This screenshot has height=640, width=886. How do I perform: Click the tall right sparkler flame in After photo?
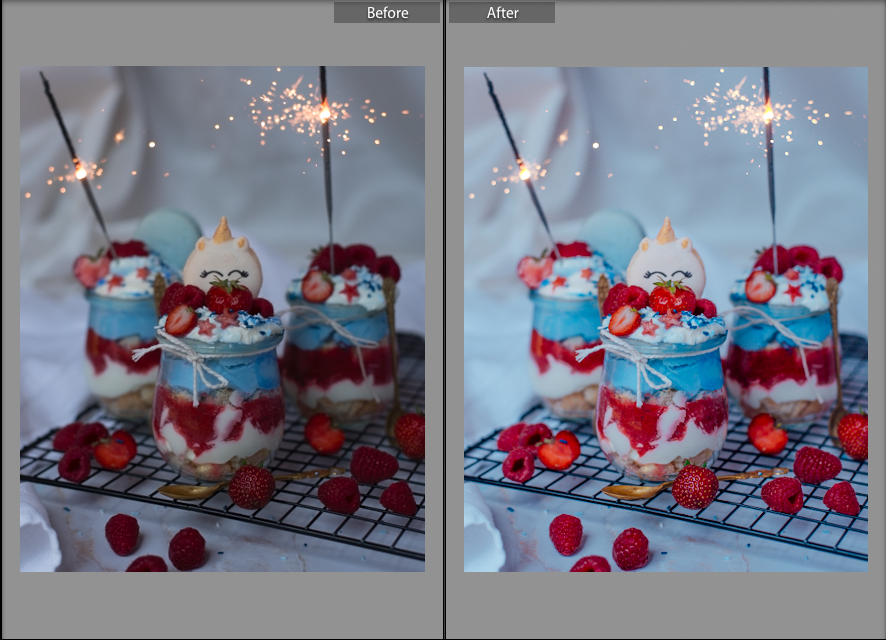768,112
